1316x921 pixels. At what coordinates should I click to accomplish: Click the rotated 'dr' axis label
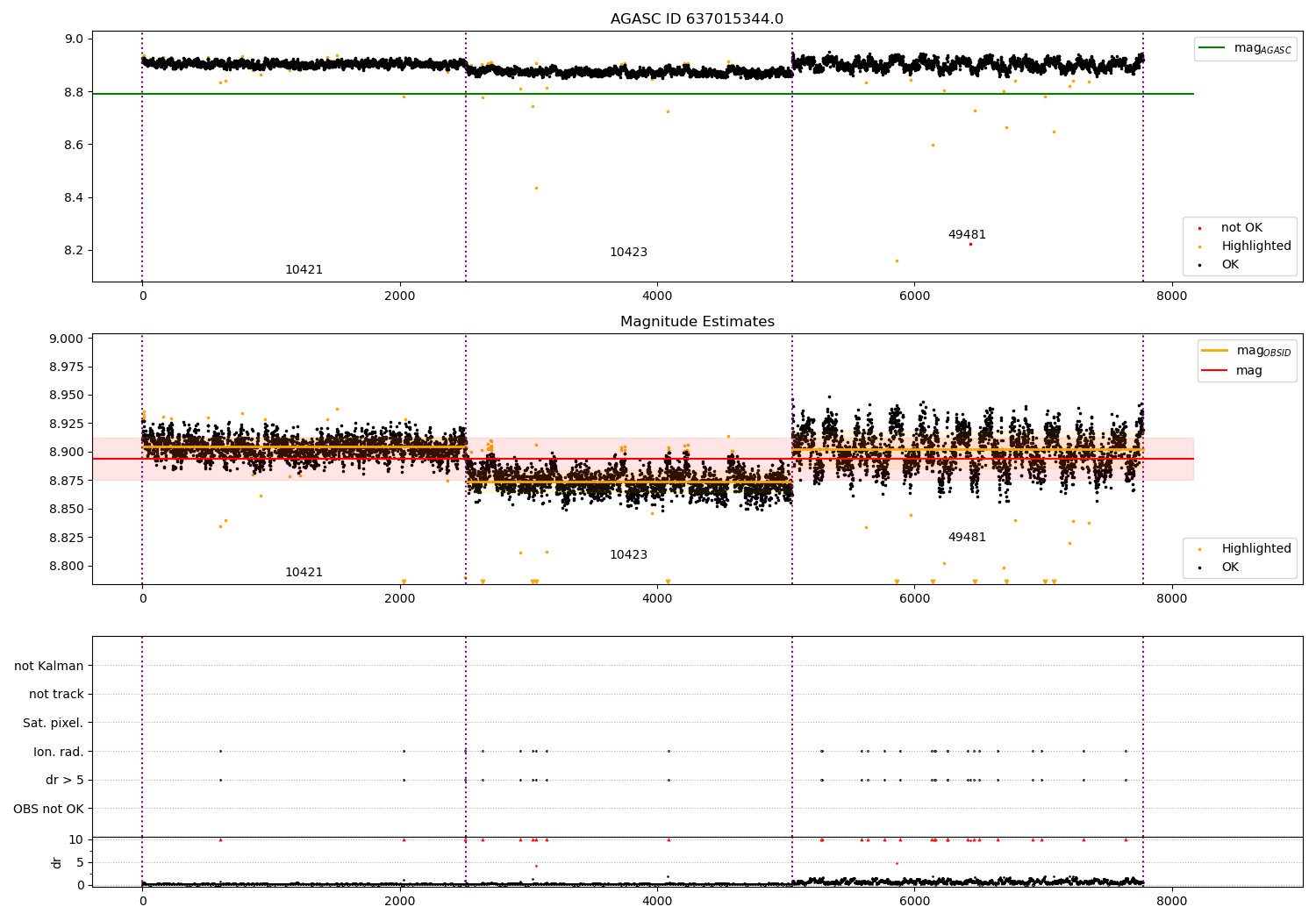57,863
